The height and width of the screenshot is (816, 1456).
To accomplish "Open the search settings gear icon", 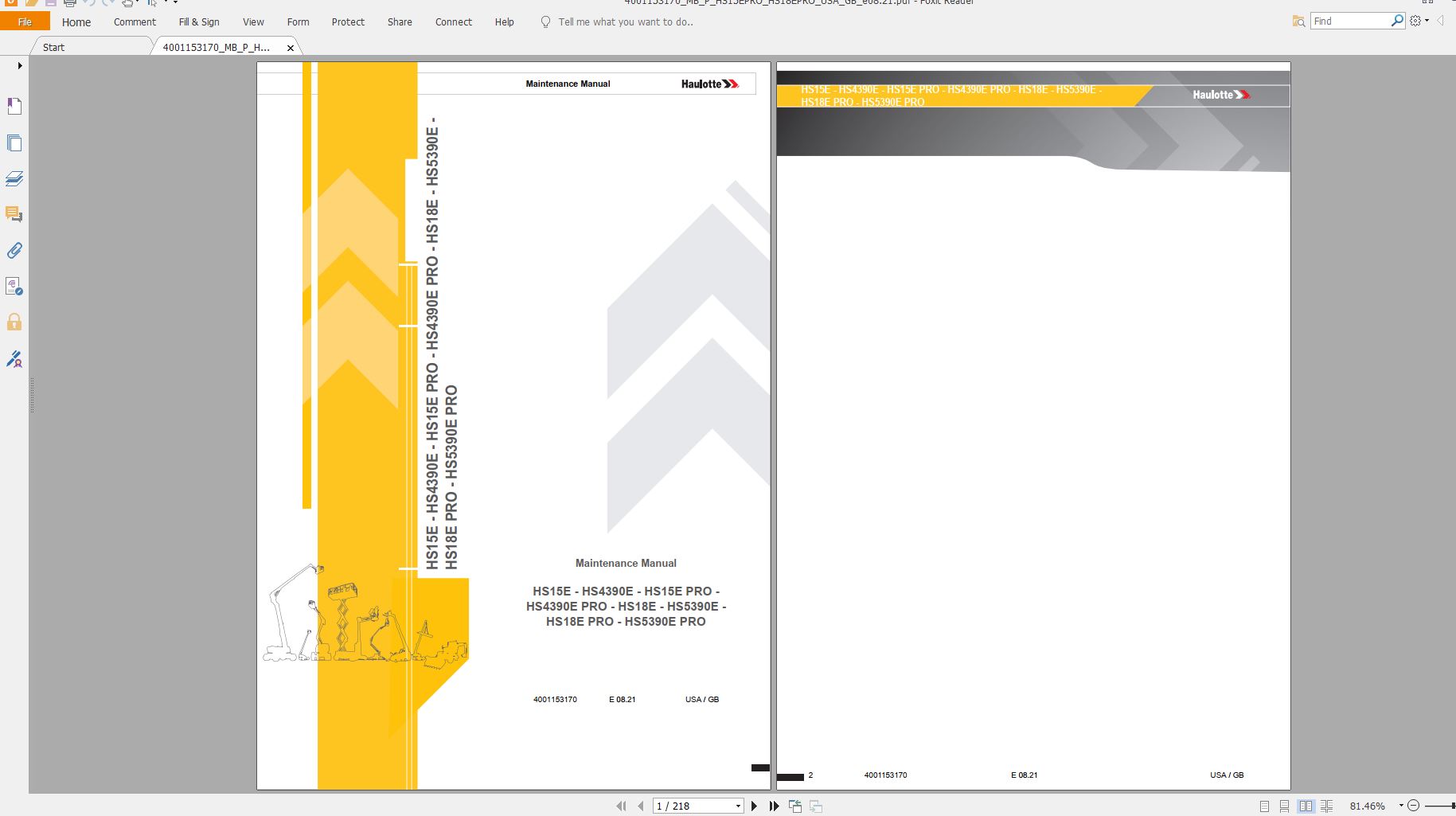I will (1415, 21).
